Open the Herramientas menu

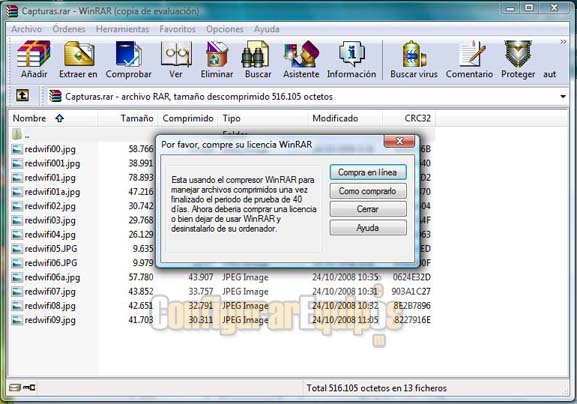(123, 29)
